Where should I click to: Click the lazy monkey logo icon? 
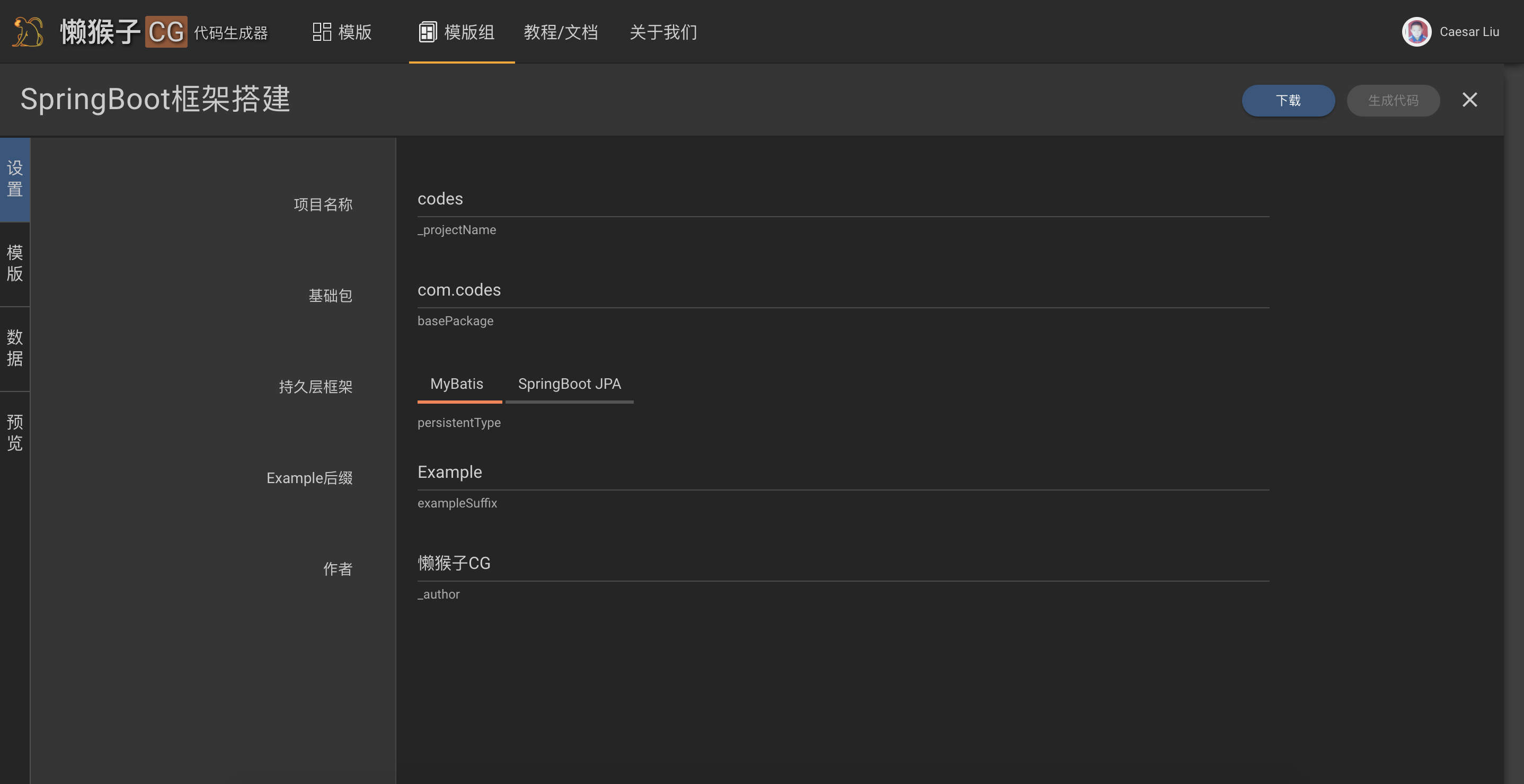tap(28, 31)
